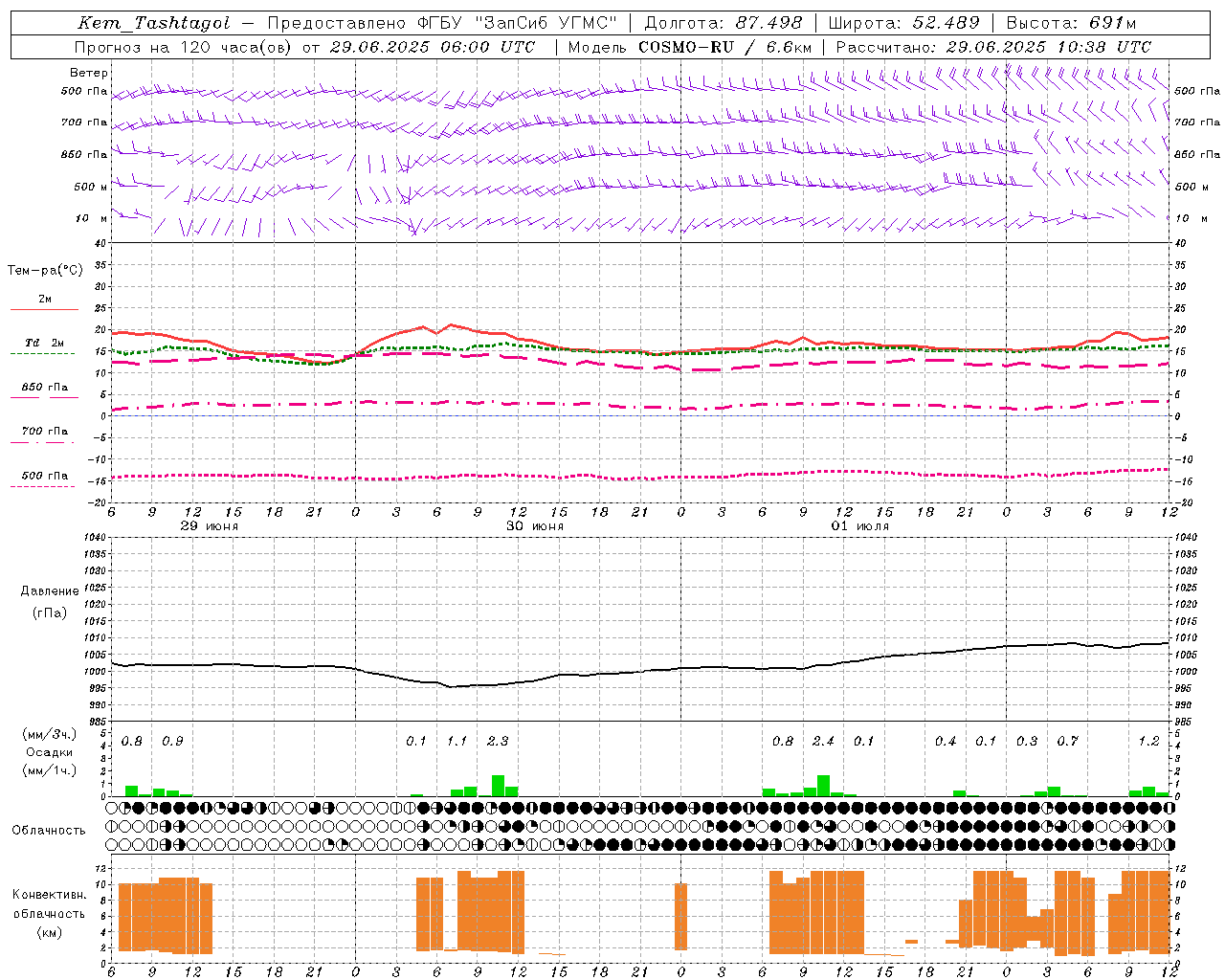1225x980 pixels.
Task: Click the 1.1 precipitation total value
Action: 457,742
